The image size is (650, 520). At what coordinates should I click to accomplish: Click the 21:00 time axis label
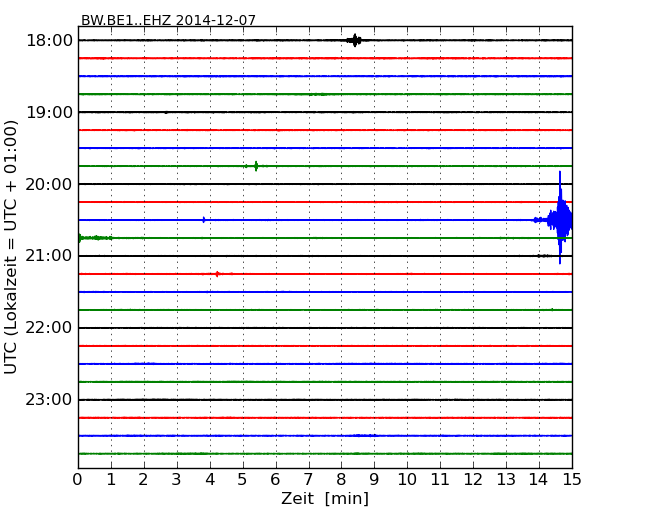point(49,256)
